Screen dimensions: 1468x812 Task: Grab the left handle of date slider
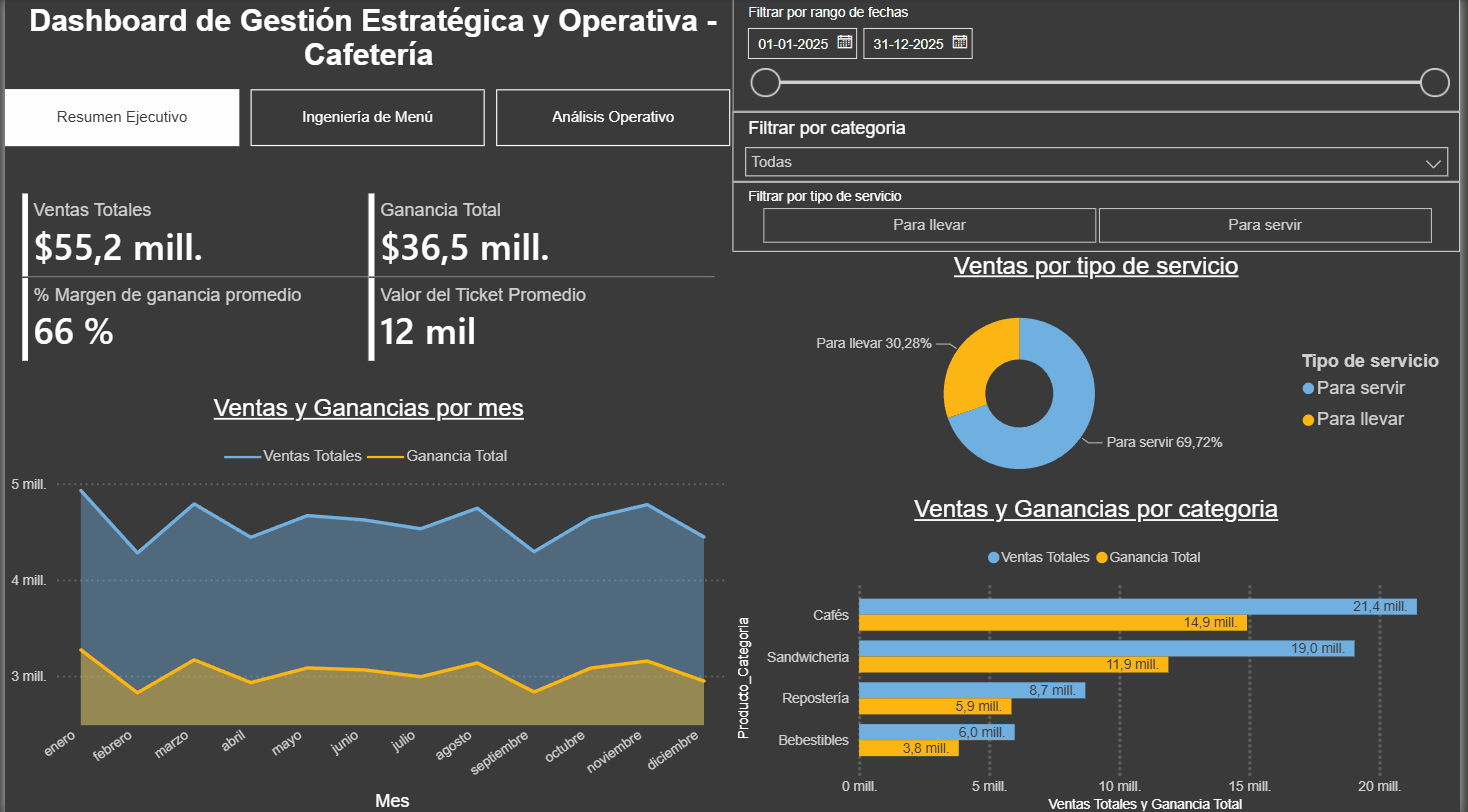tap(765, 82)
